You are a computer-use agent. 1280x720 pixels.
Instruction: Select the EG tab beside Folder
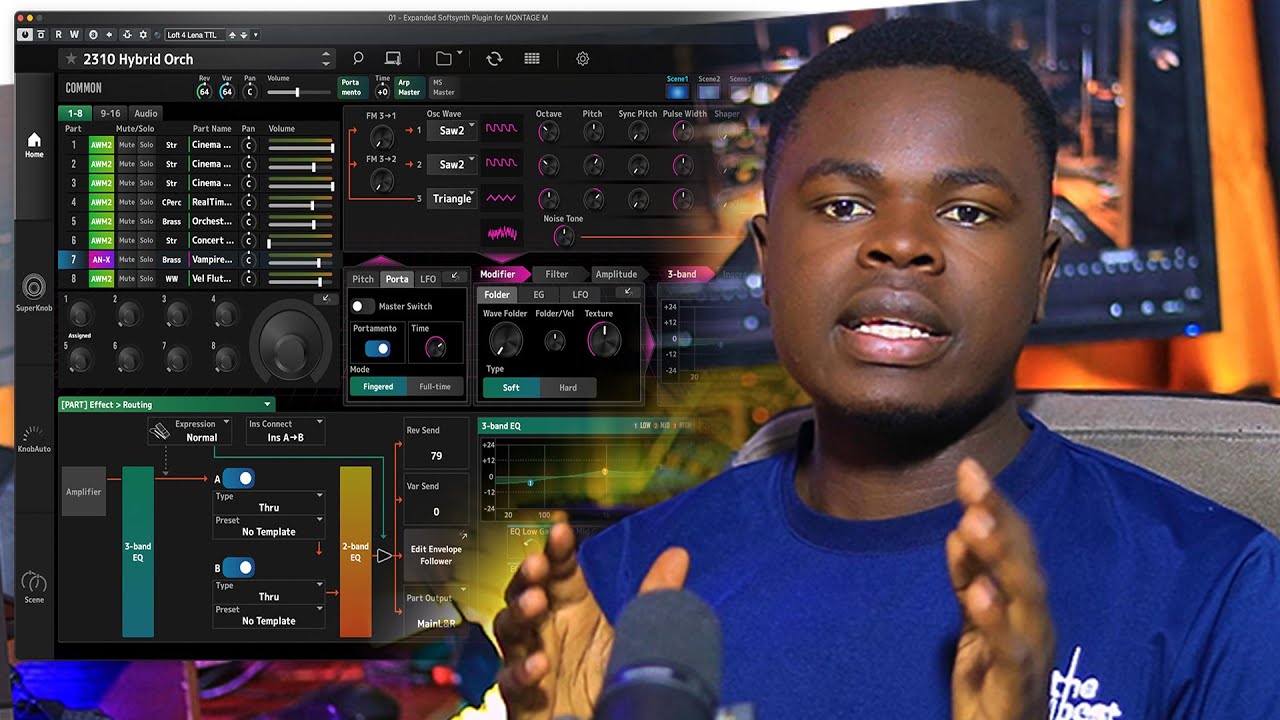coord(538,295)
